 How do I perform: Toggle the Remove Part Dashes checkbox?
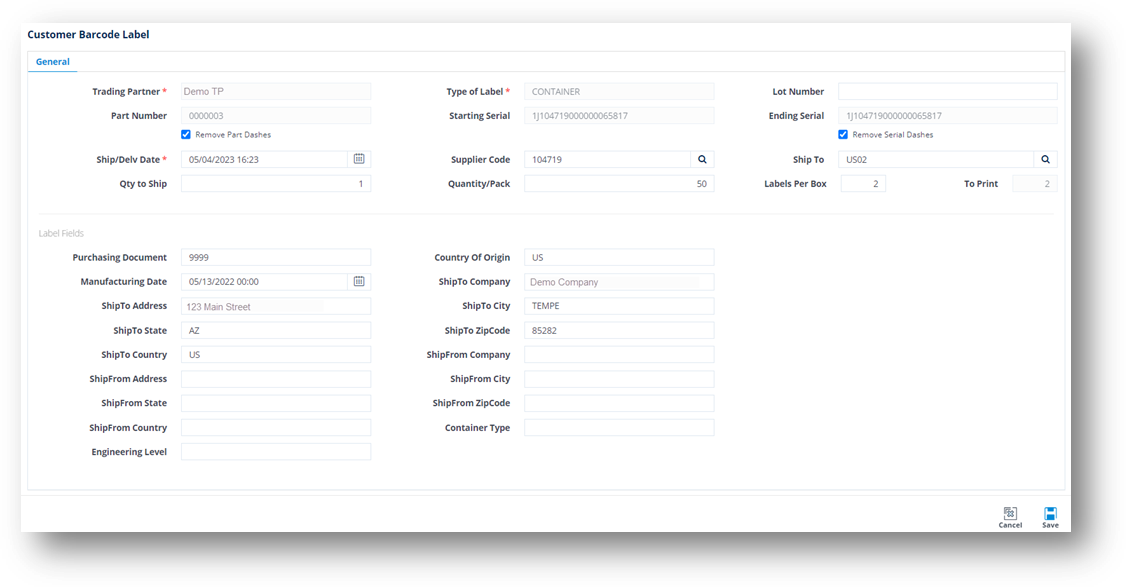(x=185, y=134)
